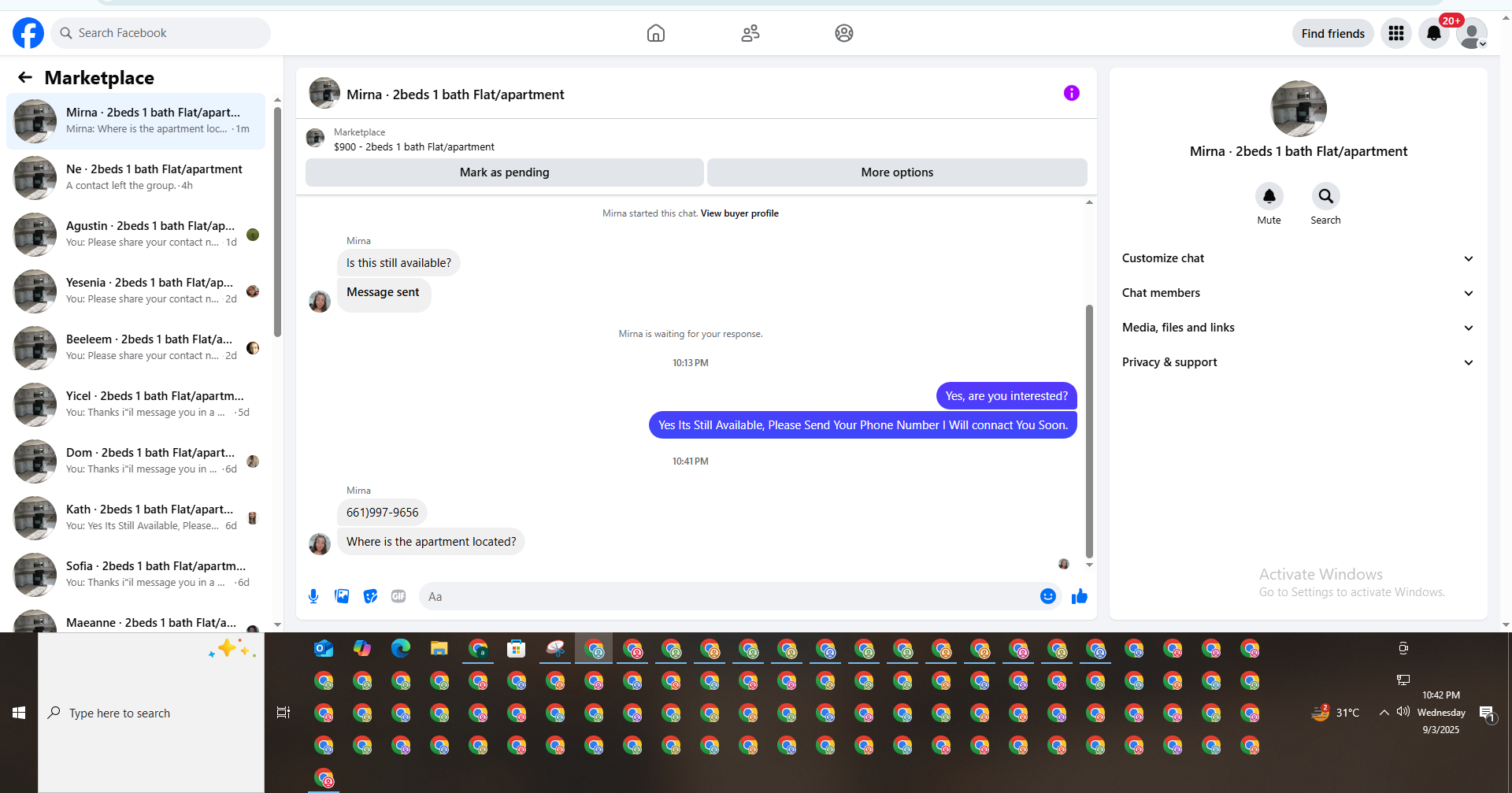Open the taskbar clock showing 10:42 PM
Image resolution: width=1512 pixels, height=793 pixels.
point(1441,712)
